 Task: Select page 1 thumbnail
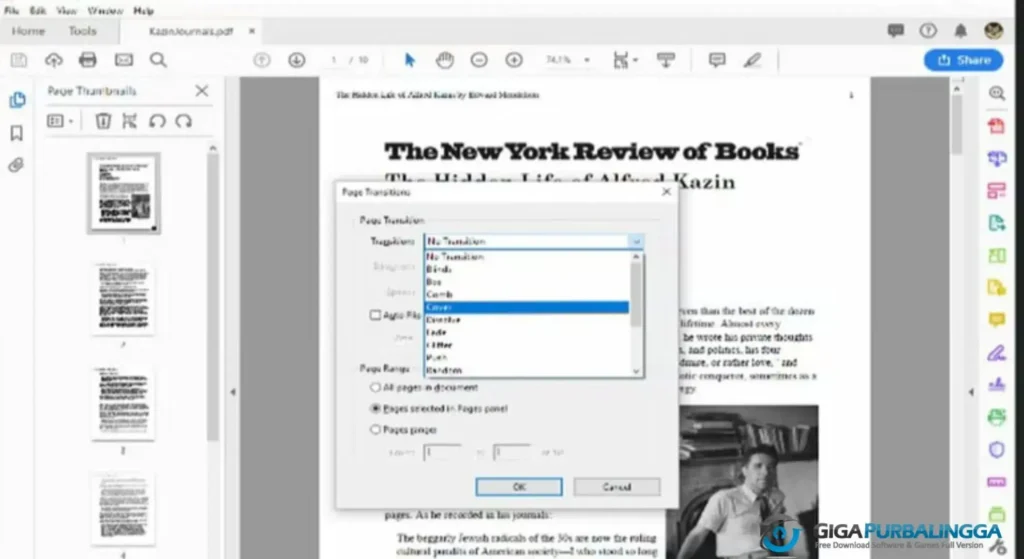click(x=123, y=193)
